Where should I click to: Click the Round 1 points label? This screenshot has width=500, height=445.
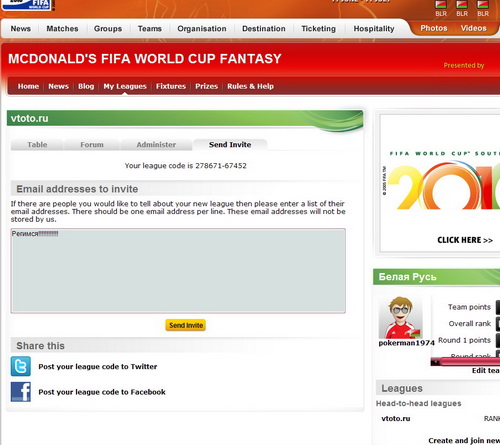pos(464,340)
